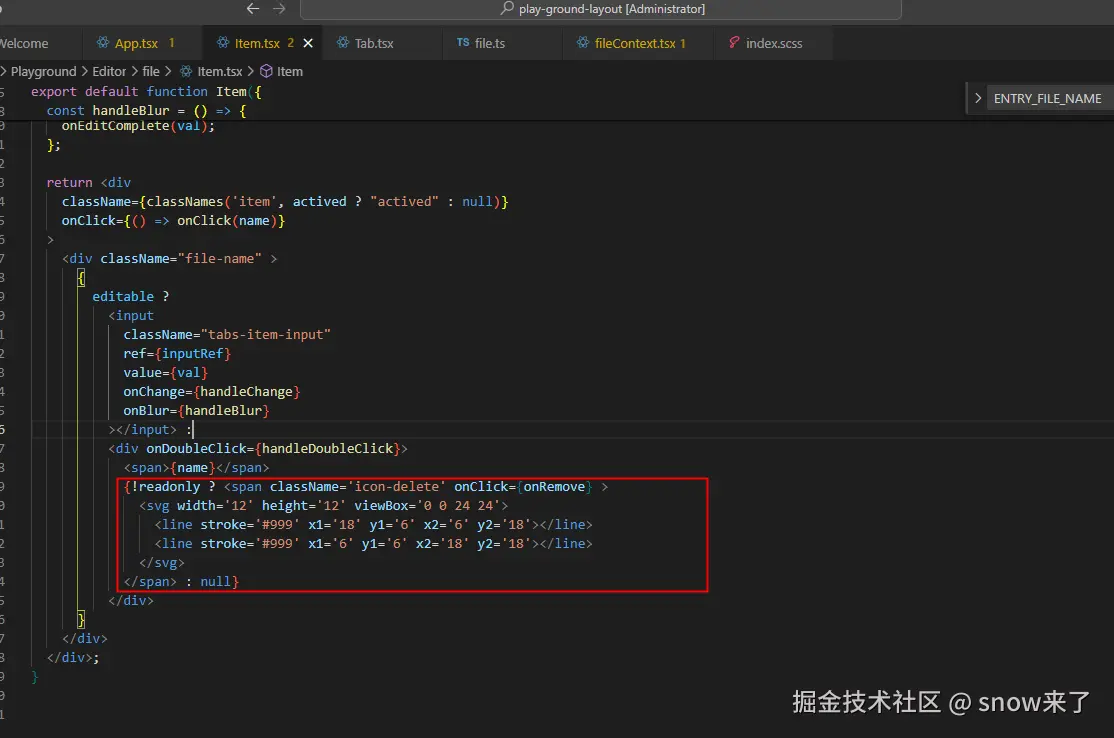Click className="tabs-item-input"

227,335
